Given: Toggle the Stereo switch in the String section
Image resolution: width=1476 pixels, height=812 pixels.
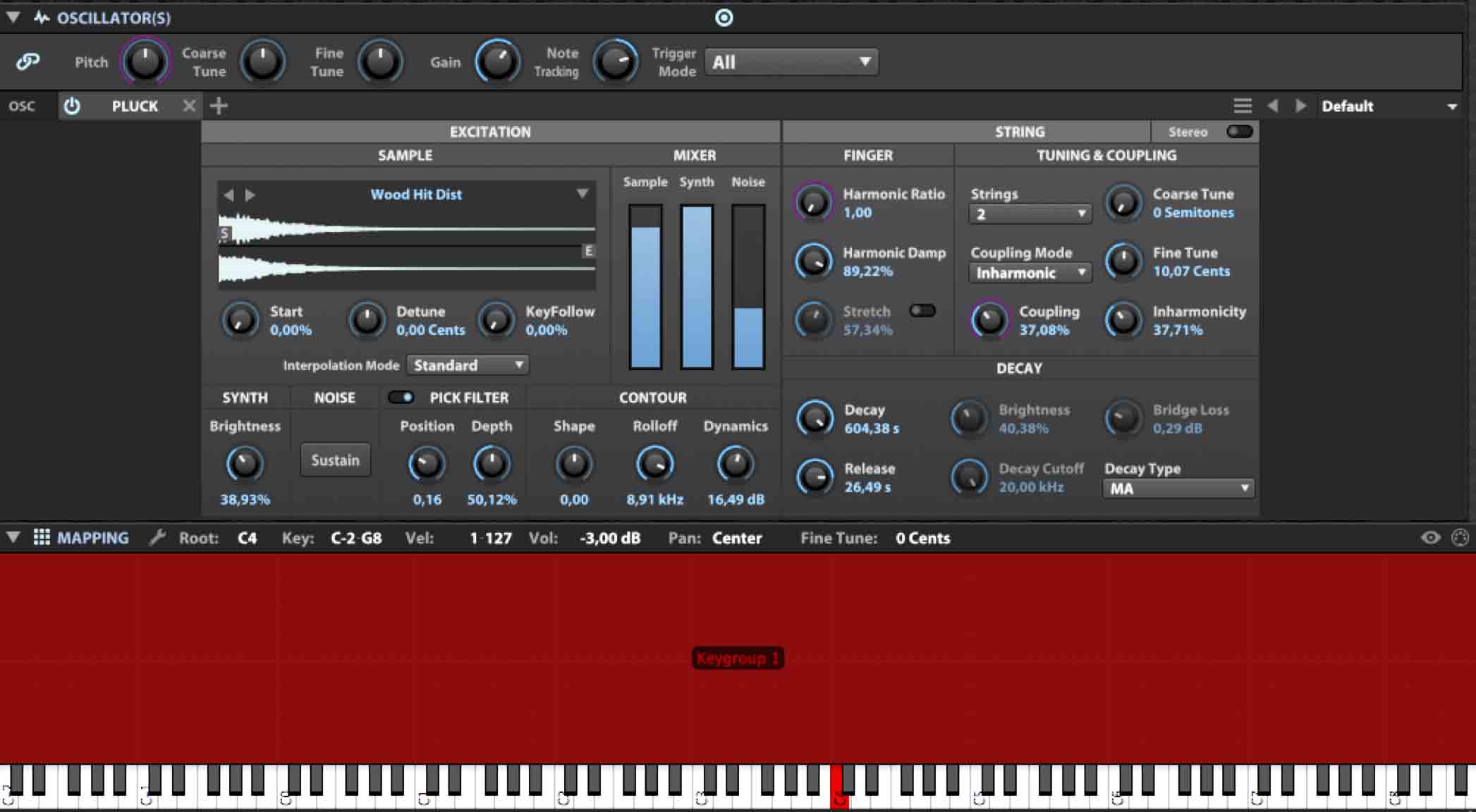Looking at the screenshot, I should pyautogui.click(x=1239, y=132).
